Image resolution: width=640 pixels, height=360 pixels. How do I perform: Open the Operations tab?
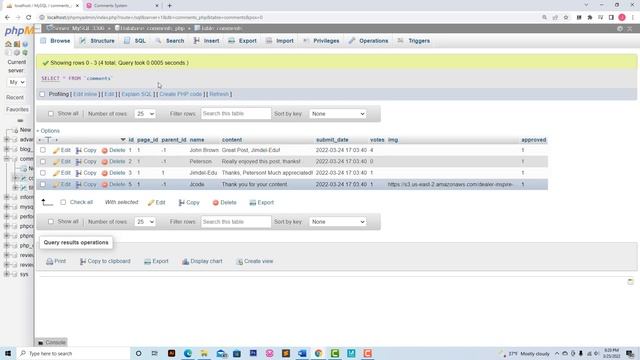click(369, 41)
